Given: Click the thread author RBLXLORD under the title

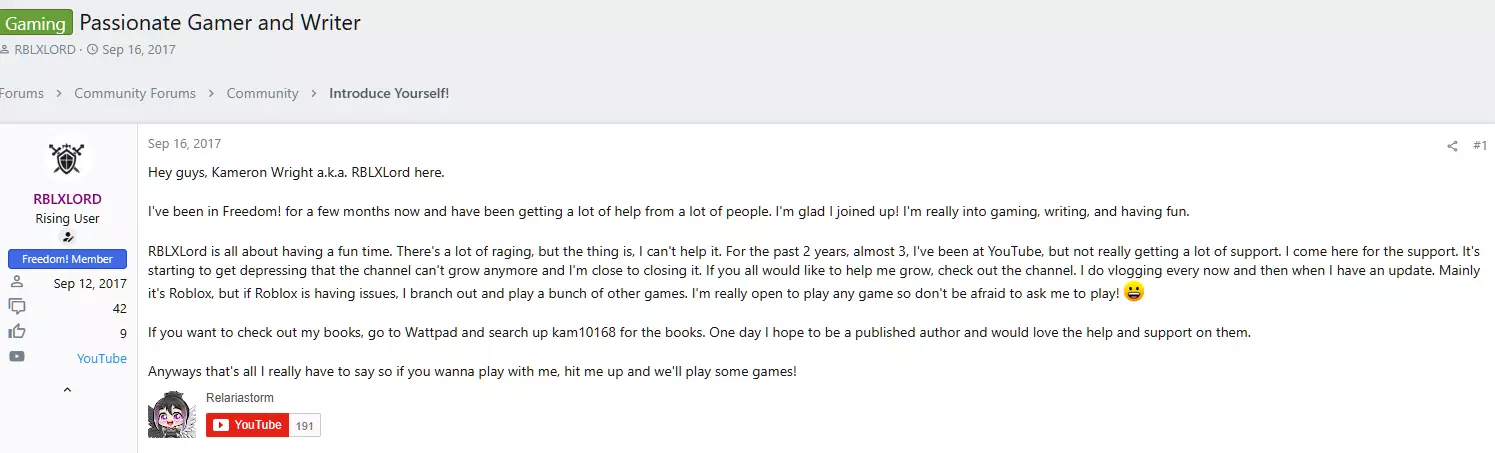Looking at the screenshot, I should click(x=44, y=49).
